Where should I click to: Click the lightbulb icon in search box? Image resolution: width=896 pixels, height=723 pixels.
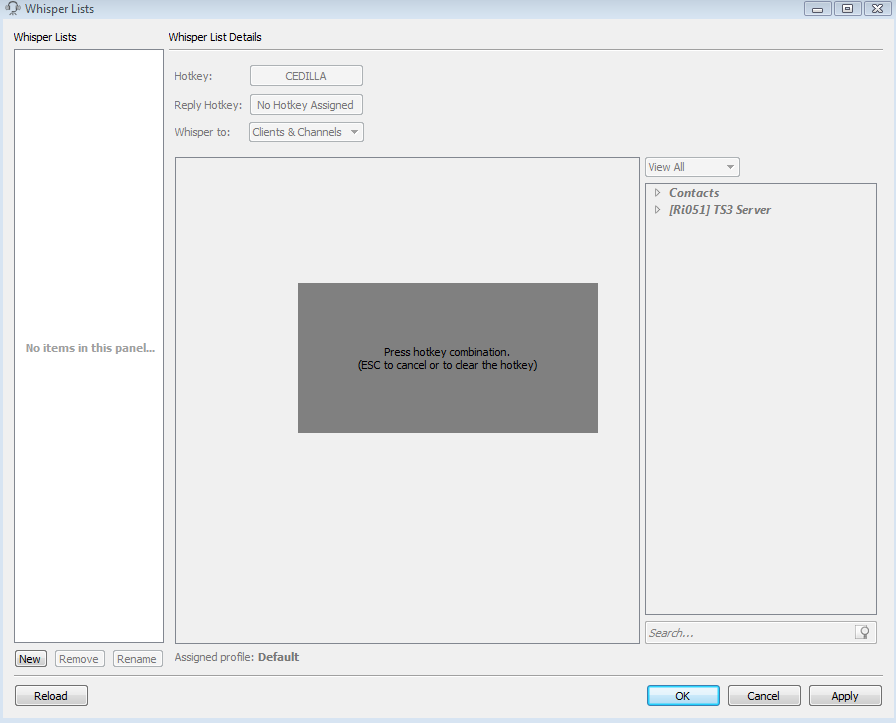pos(862,632)
